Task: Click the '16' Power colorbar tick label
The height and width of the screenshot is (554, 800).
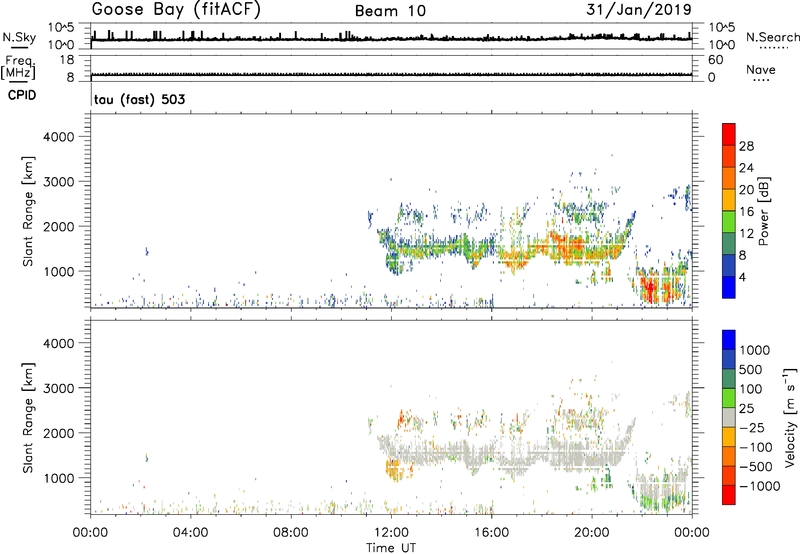Action: click(746, 212)
